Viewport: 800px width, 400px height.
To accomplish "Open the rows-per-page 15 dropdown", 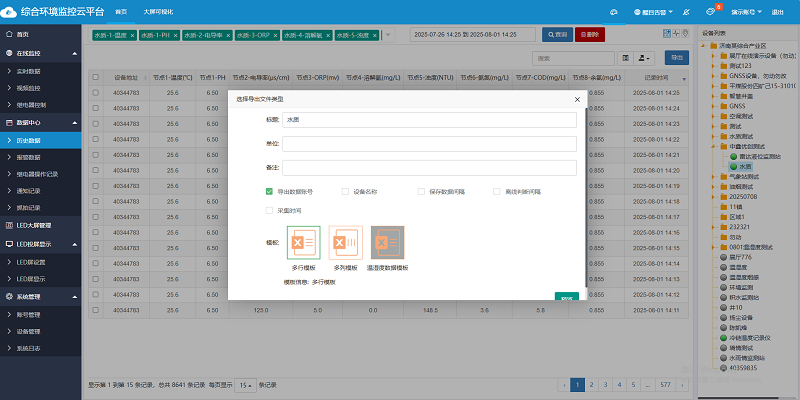I will pyautogui.click(x=245, y=384).
